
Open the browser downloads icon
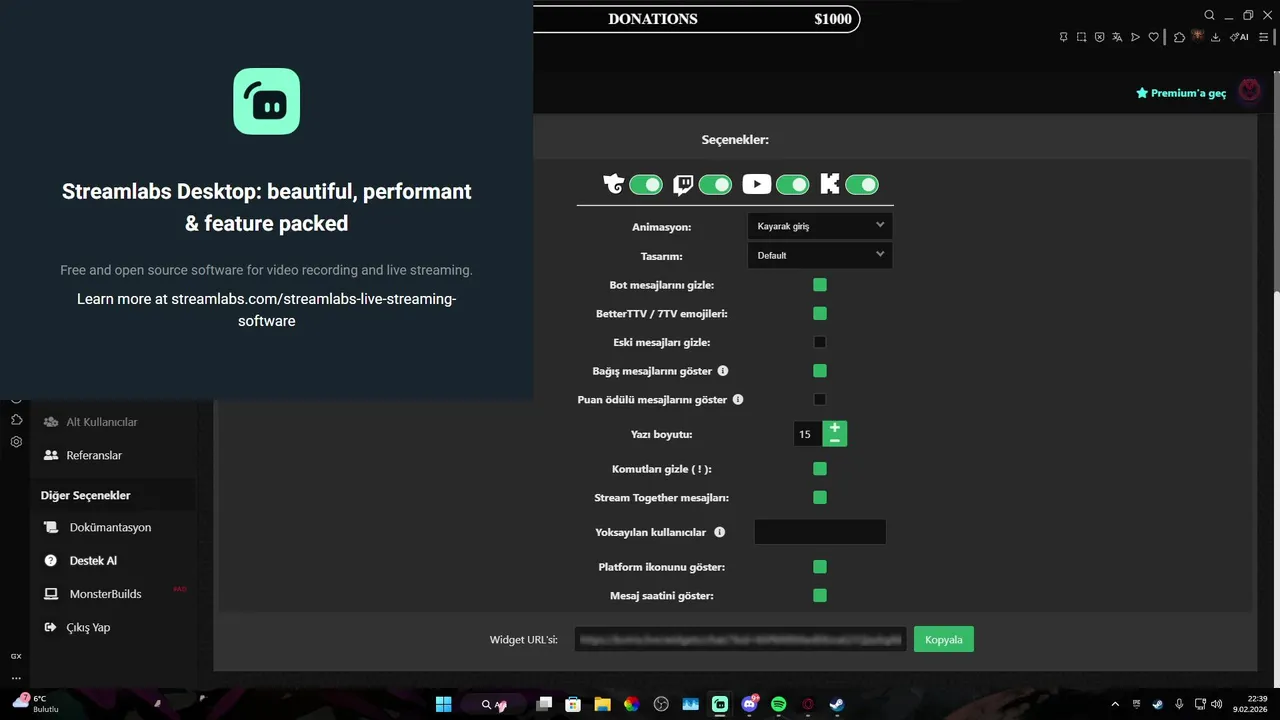click(x=1215, y=37)
